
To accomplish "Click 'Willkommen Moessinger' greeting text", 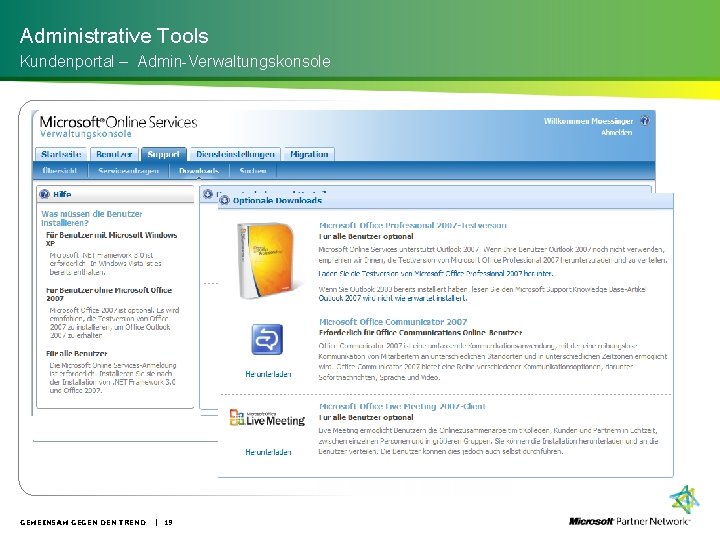I will click(588, 121).
